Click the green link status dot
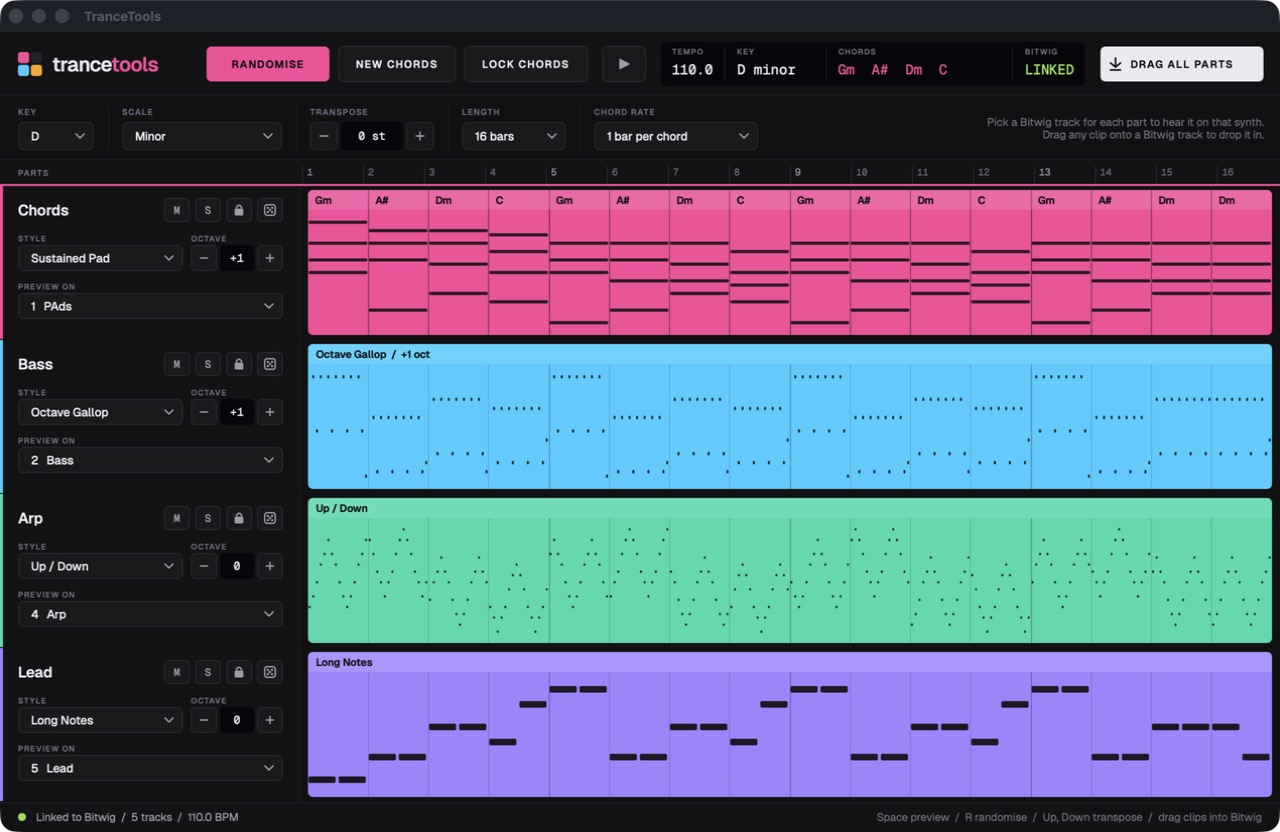 pos(22,817)
